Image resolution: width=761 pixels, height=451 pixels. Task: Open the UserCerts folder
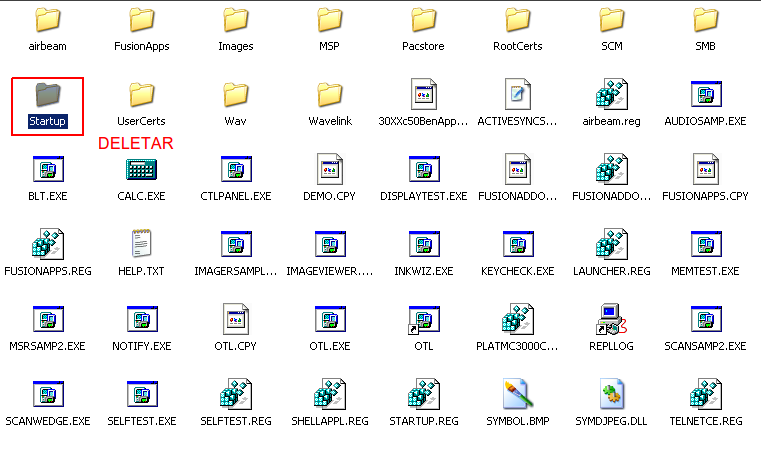pos(142,95)
